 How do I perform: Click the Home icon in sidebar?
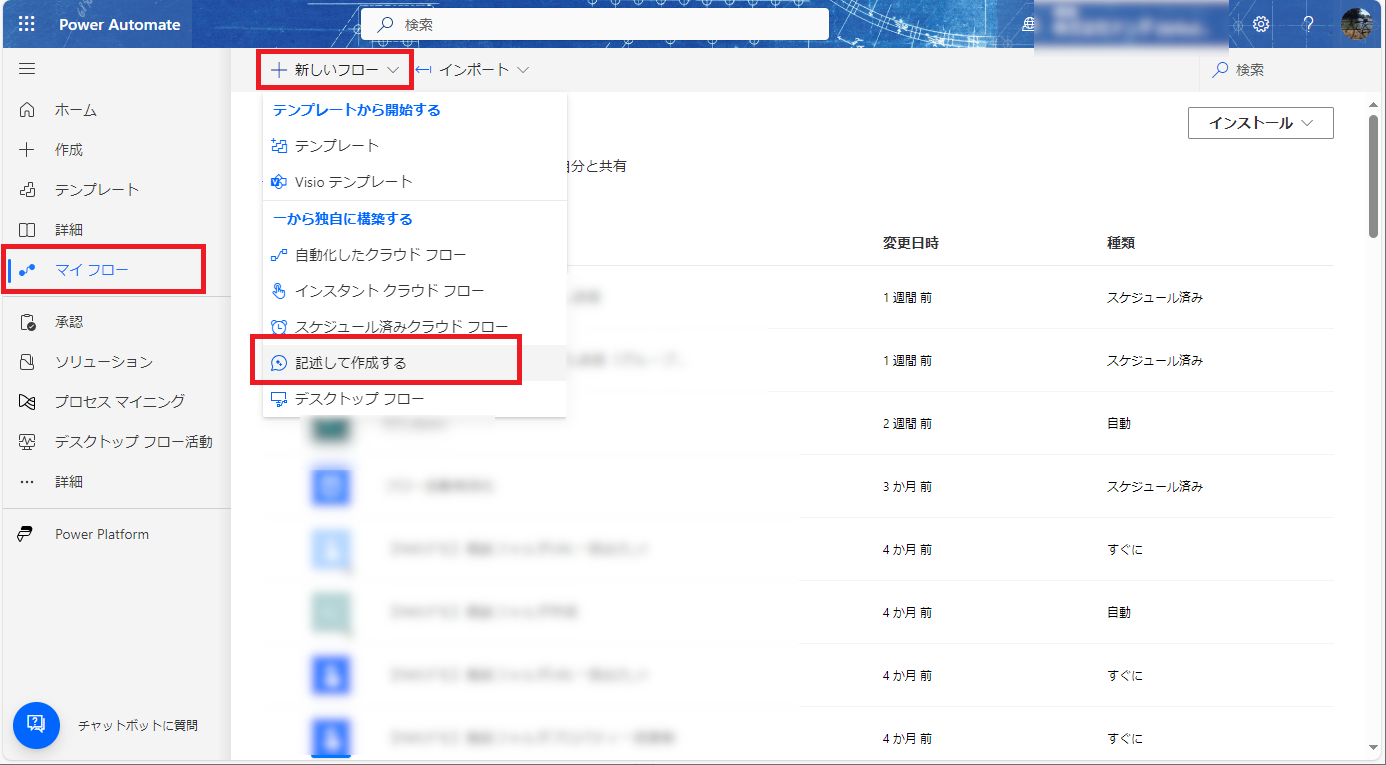point(27,110)
